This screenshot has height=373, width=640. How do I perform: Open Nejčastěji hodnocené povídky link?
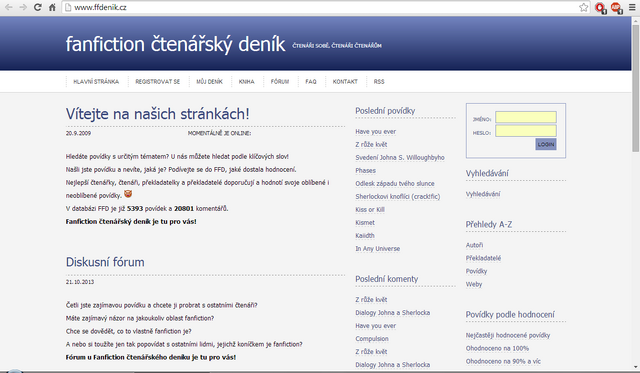pyautogui.click(x=508, y=335)
